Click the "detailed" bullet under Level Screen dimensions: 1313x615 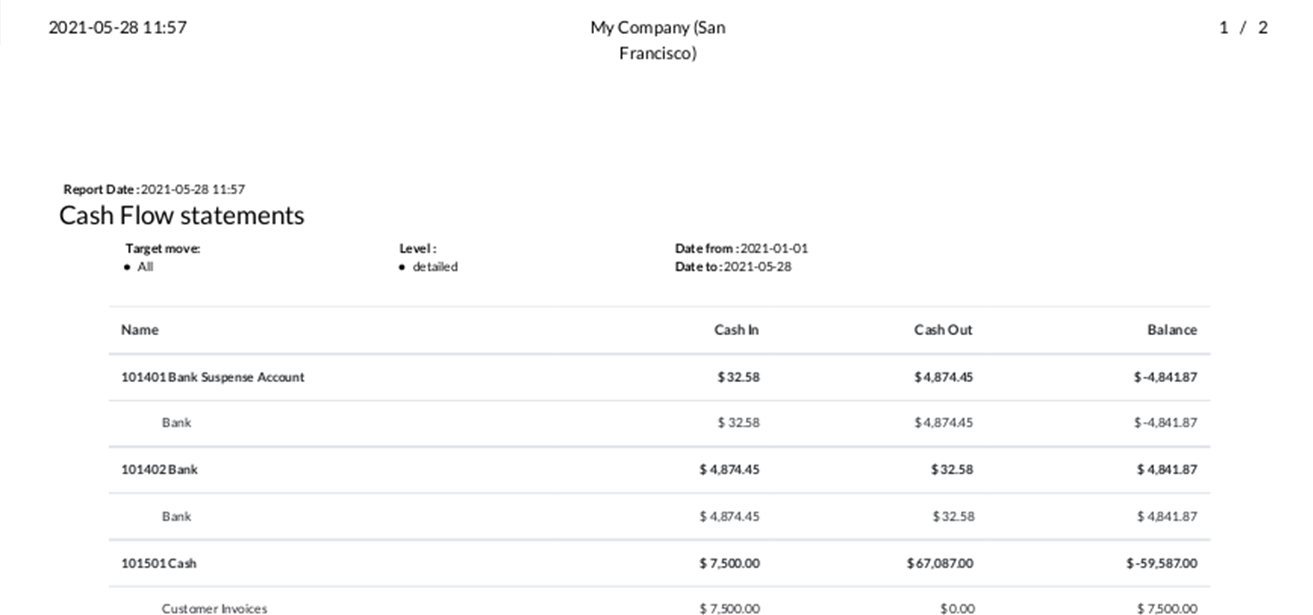coord(435,267)
